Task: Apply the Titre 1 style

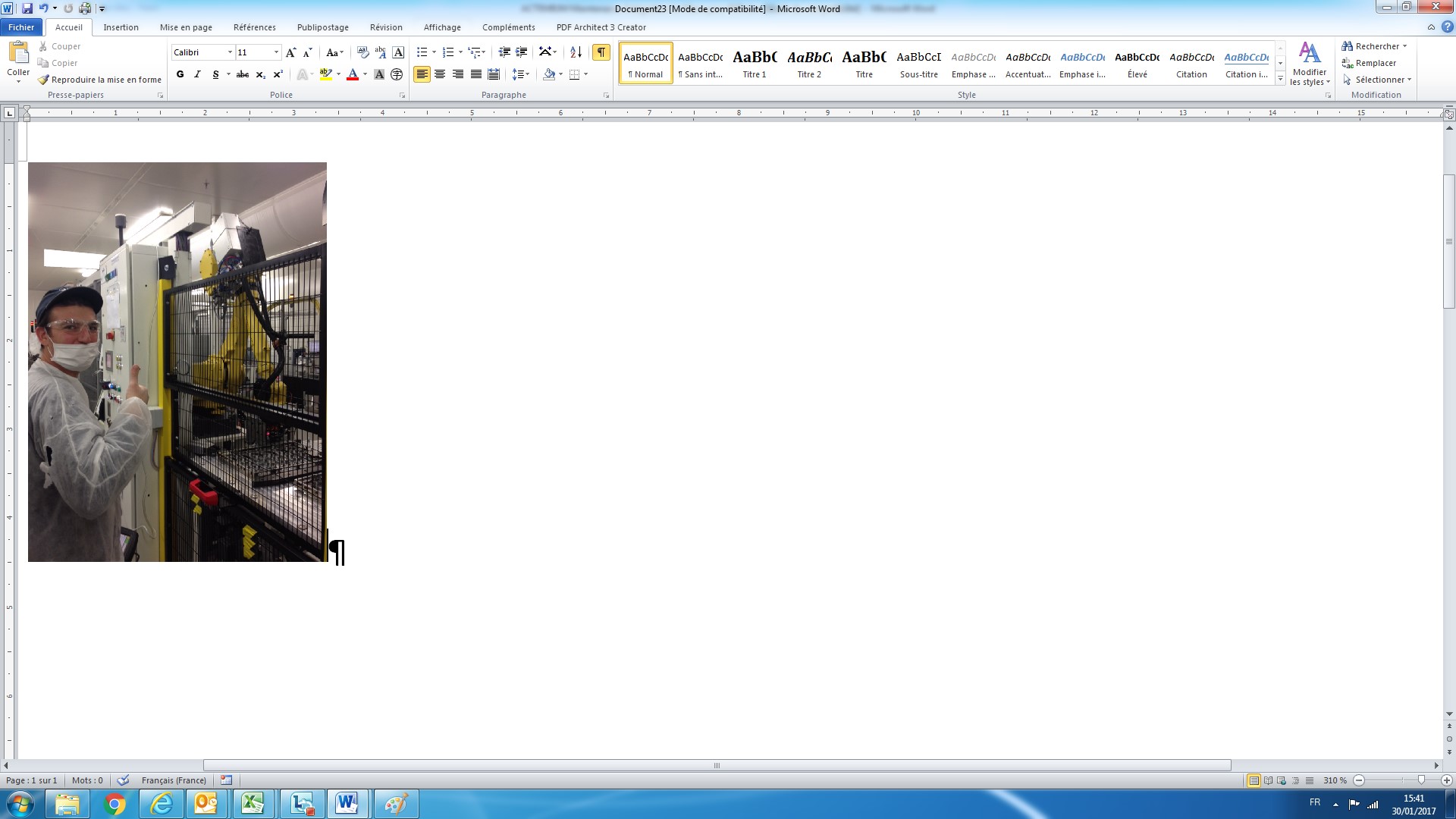Action: point(755,63)
